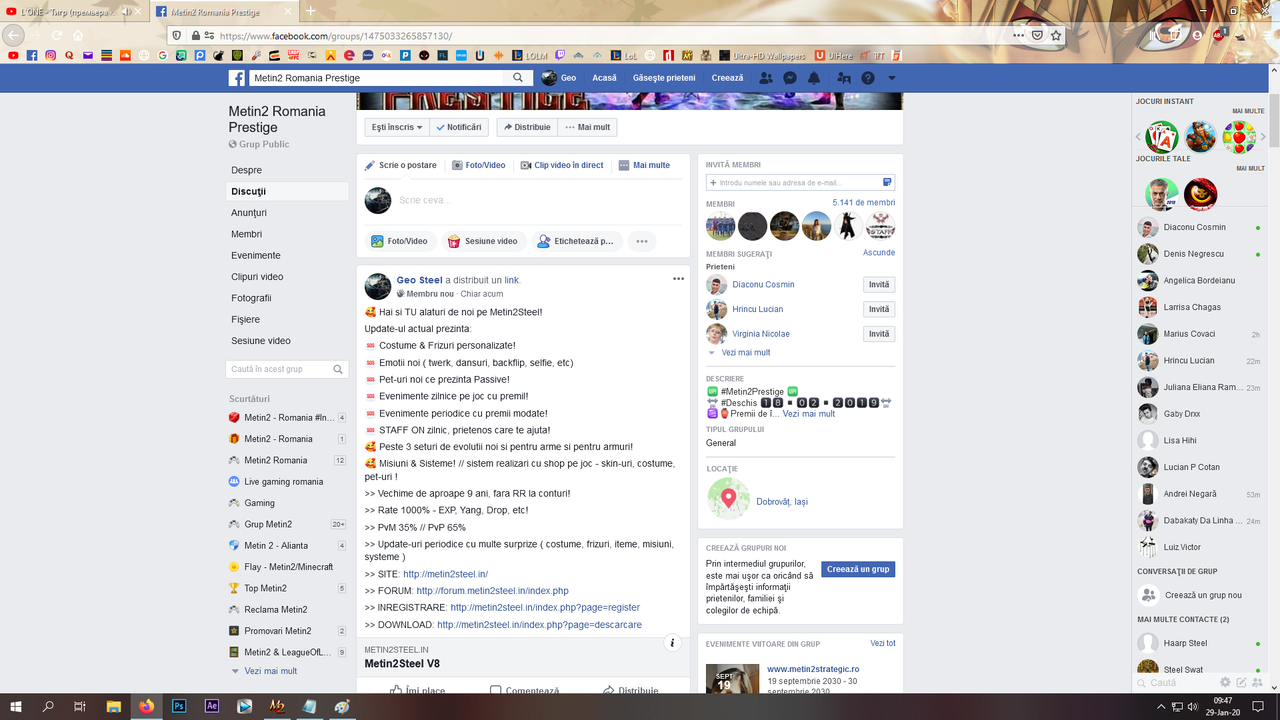Click the Creează un grup button
1280x720 pixels.
pos(858,569)
